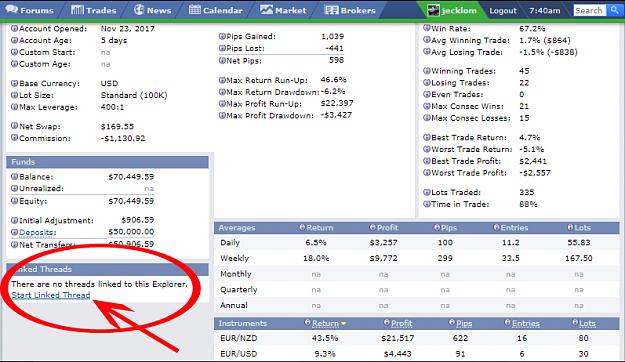The width and height of the screenshot is (625, 362).
Task: Click into the Search input field
Action: click(590, 10)
